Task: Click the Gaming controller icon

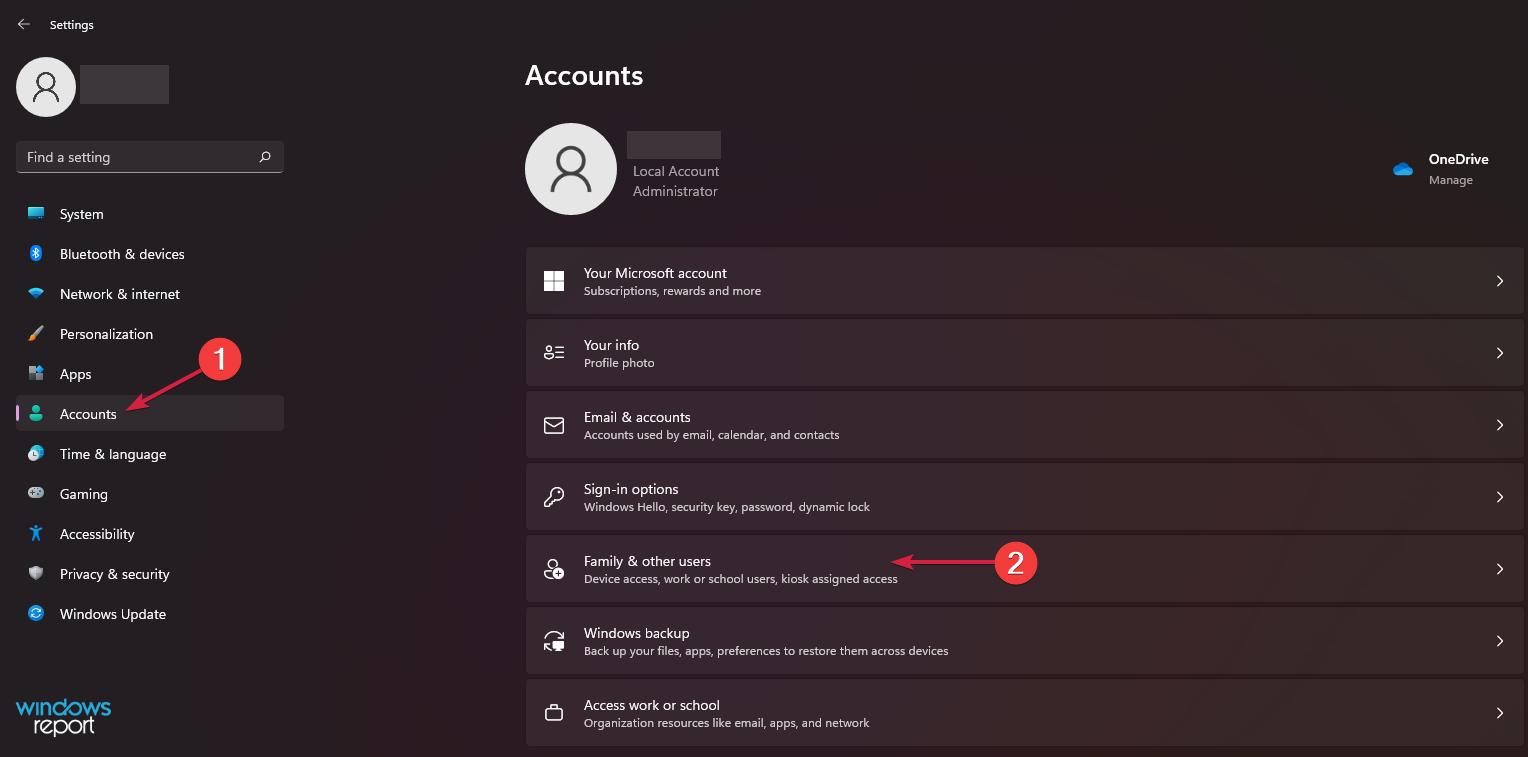Action: [x=36, y=494]
